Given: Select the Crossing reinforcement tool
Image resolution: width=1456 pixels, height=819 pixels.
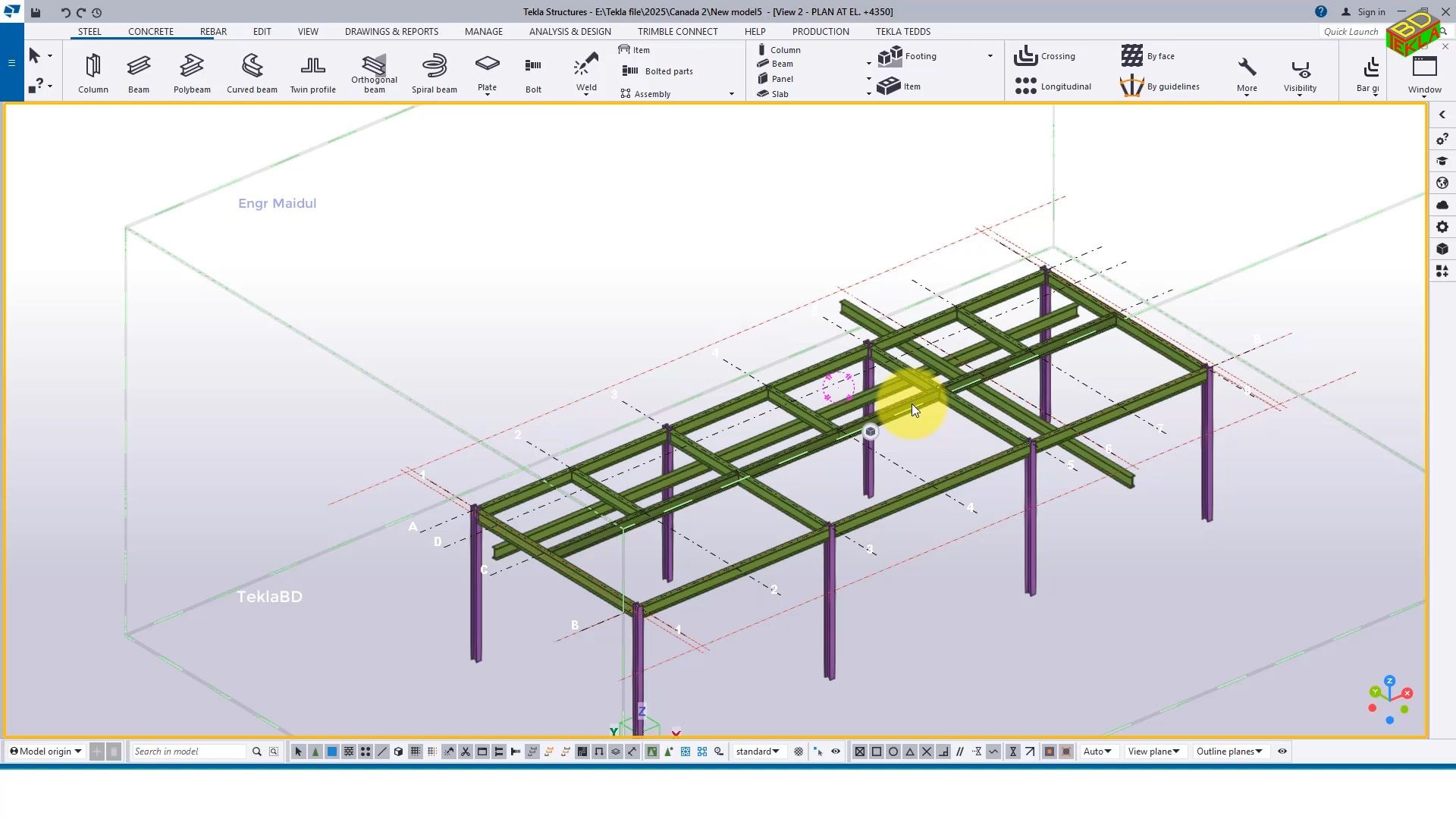Looking at the screenshot, I should (1045, 55).
